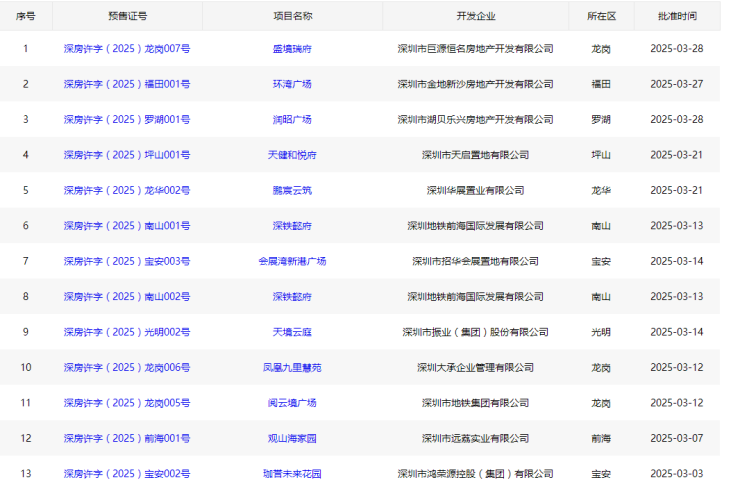This screenshot has width=740, height=489.
Task: Click the 项目名称 column header
Action: pos(292,16)
